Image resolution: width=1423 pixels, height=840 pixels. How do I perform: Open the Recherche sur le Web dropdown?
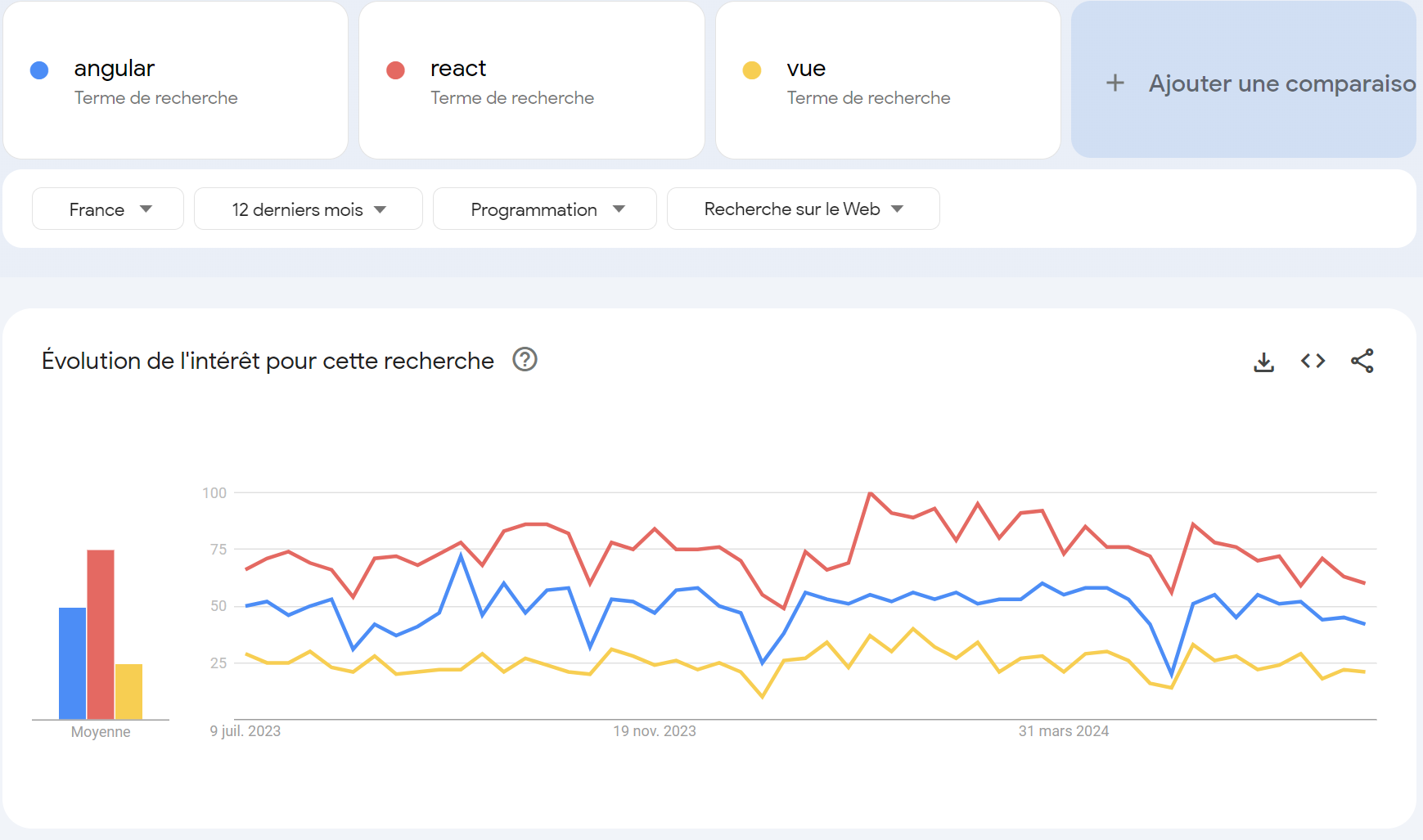tap(803, 209)
